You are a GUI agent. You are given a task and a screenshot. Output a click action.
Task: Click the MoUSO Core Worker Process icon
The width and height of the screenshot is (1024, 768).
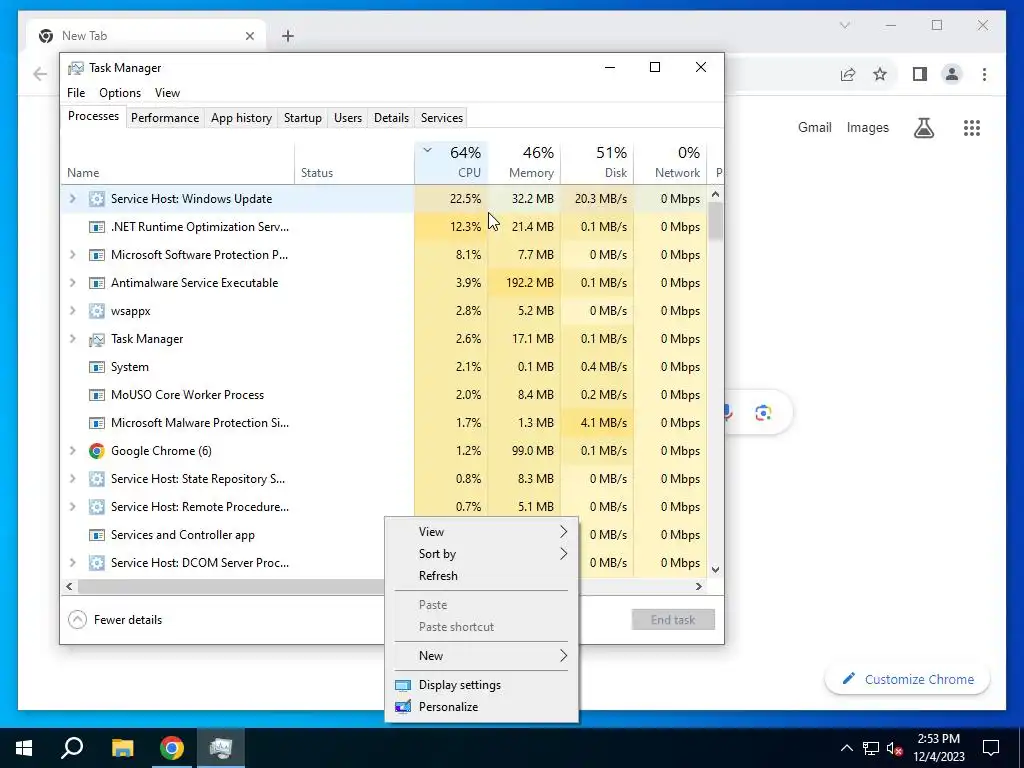(97, 395)
